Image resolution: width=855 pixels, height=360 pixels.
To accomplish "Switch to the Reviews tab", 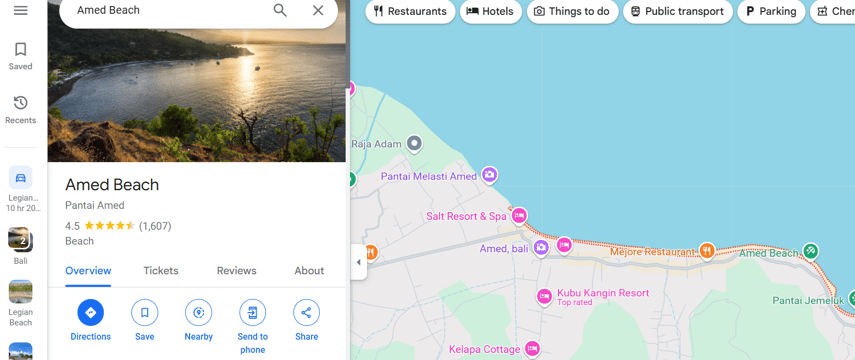I will 237,271.
